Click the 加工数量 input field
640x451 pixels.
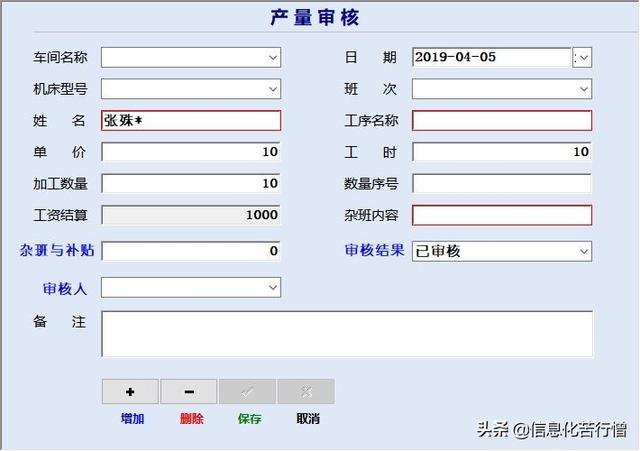coord(191,183)
